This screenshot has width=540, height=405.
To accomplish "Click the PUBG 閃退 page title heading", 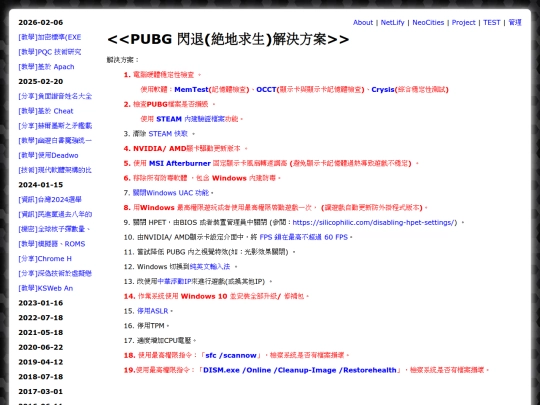I will click(x=228, y=39).
